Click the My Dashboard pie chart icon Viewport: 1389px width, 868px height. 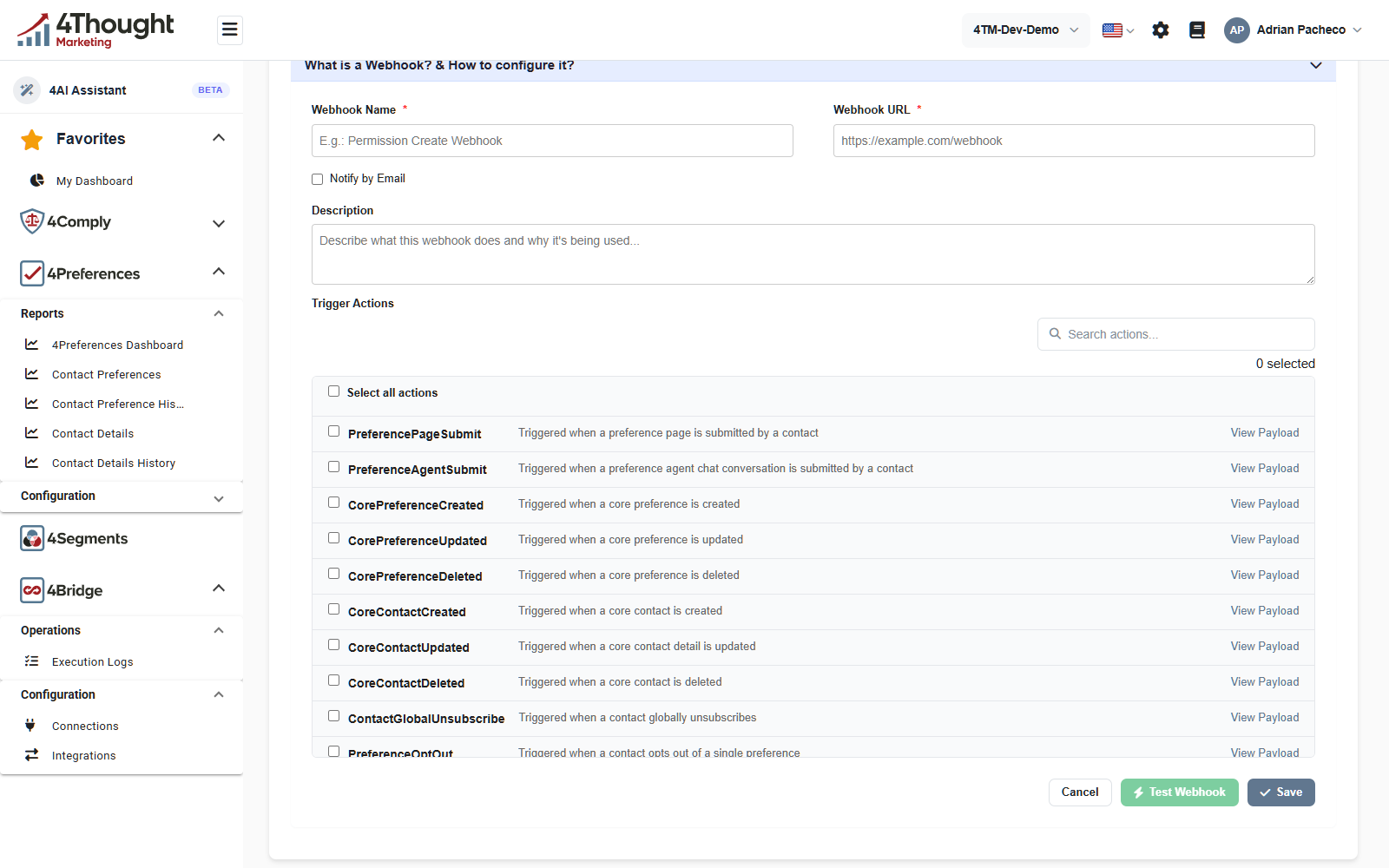pos(37,181)
